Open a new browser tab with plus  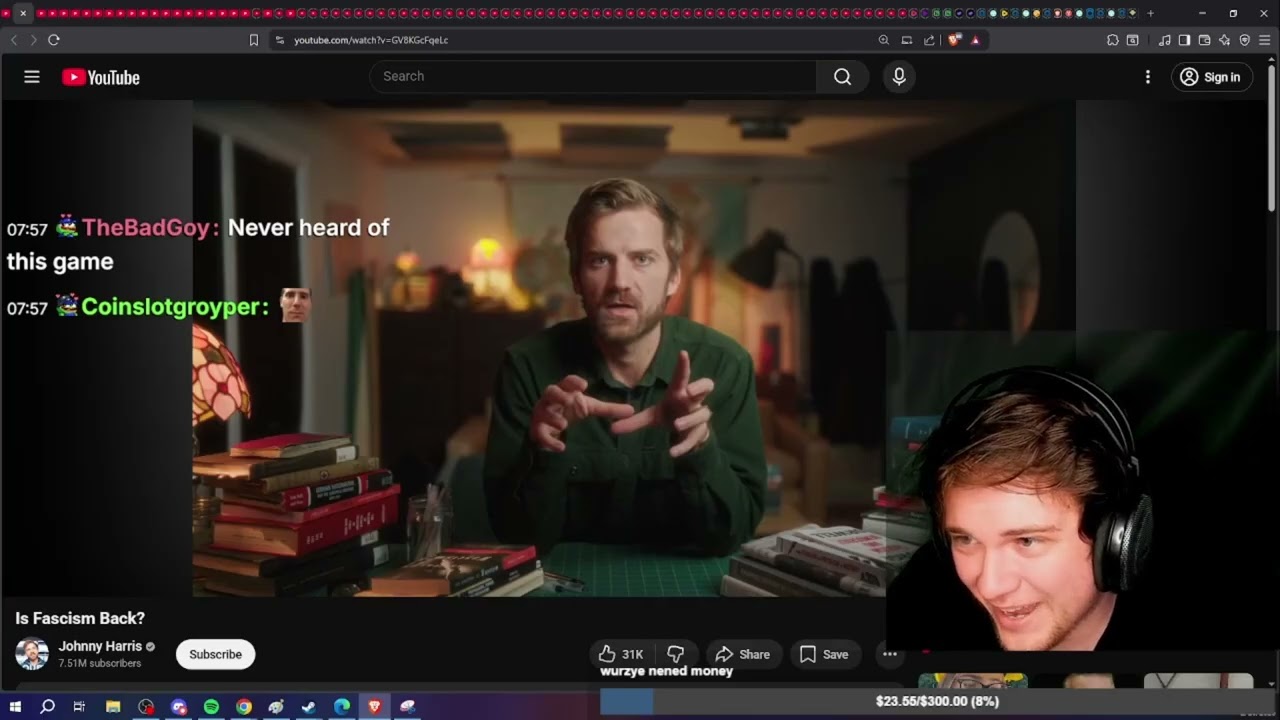pyautogui.click(x=1150, y=13)
